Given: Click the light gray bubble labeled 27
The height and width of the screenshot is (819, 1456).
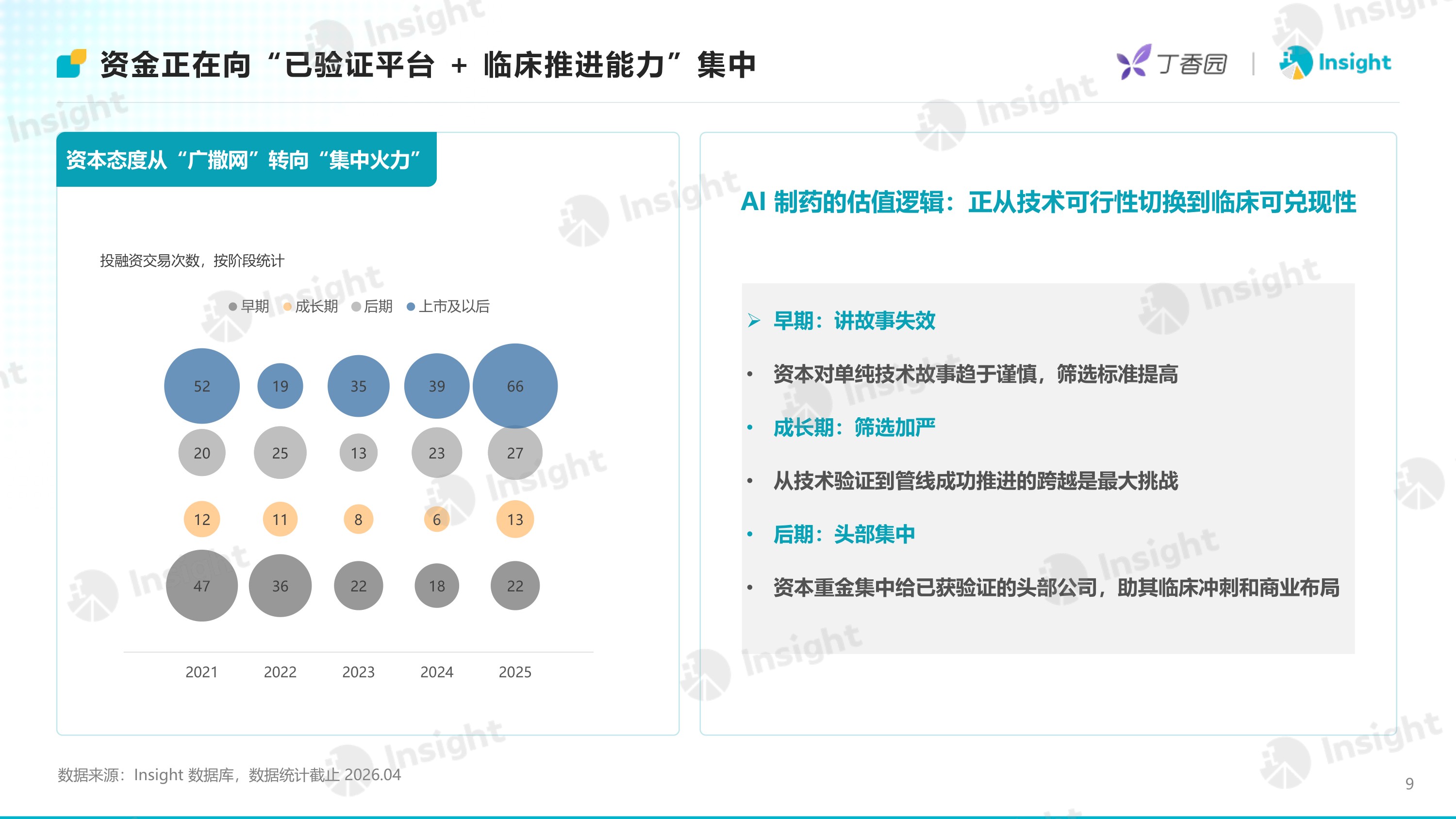Looking at the screenshot, I should [515, 453].
